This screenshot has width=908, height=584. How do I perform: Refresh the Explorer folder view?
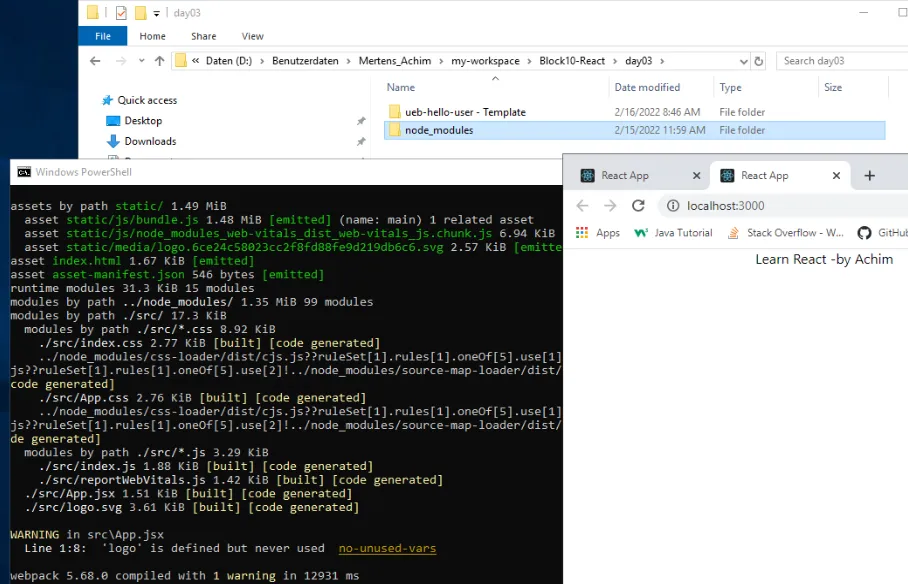pyautogui.click(x=759, y=61)
